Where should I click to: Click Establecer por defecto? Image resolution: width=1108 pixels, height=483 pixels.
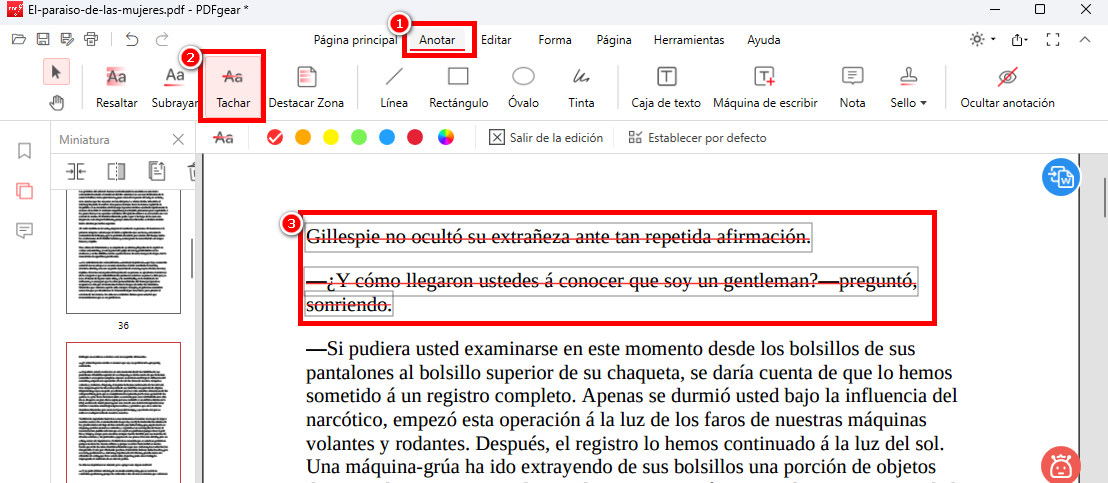pos(697,138)
